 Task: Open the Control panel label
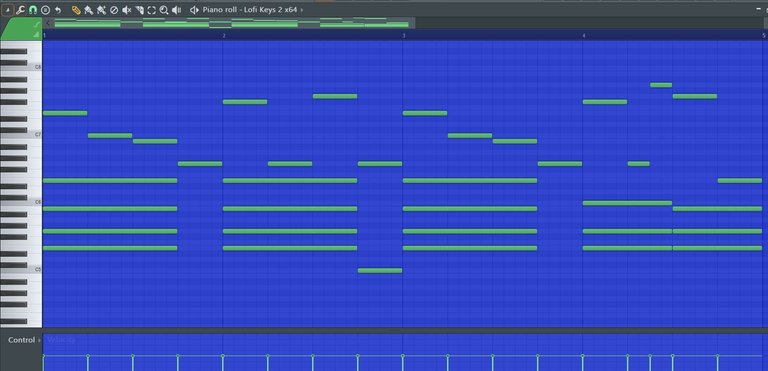(x=22, y=340)
